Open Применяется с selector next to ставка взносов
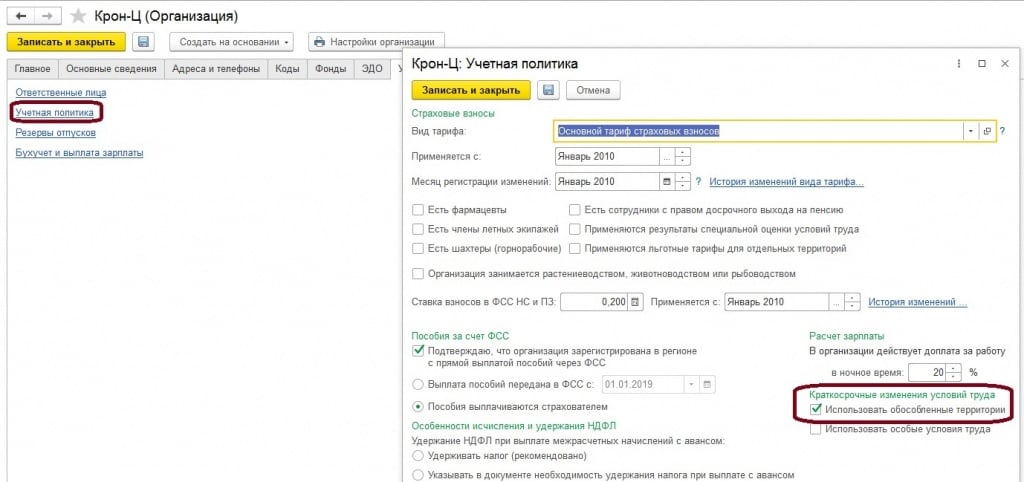Image resolution: width=1024 pixels, height=482 pixels. (836, 302)
